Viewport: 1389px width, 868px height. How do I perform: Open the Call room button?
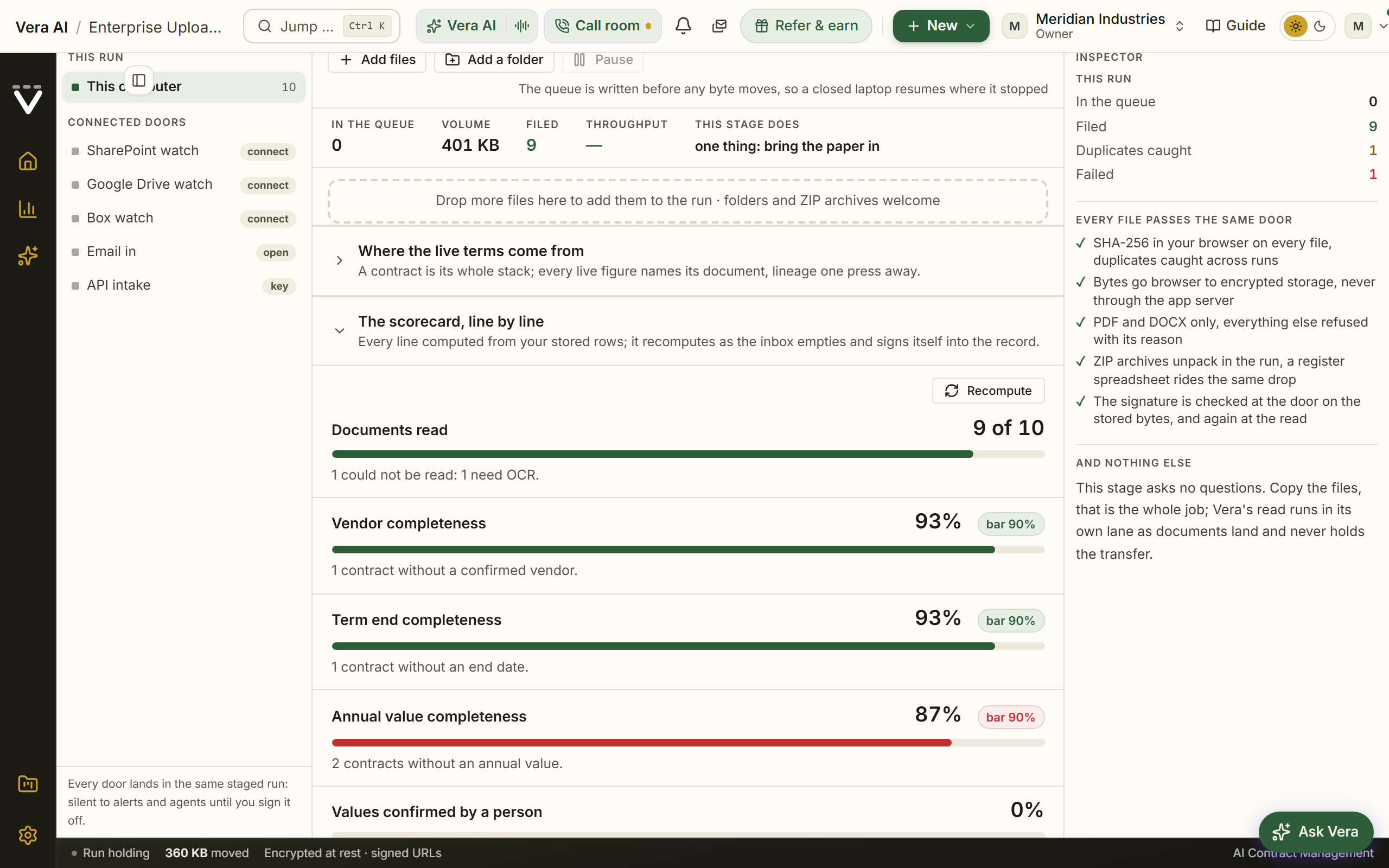tap(602, 26)
